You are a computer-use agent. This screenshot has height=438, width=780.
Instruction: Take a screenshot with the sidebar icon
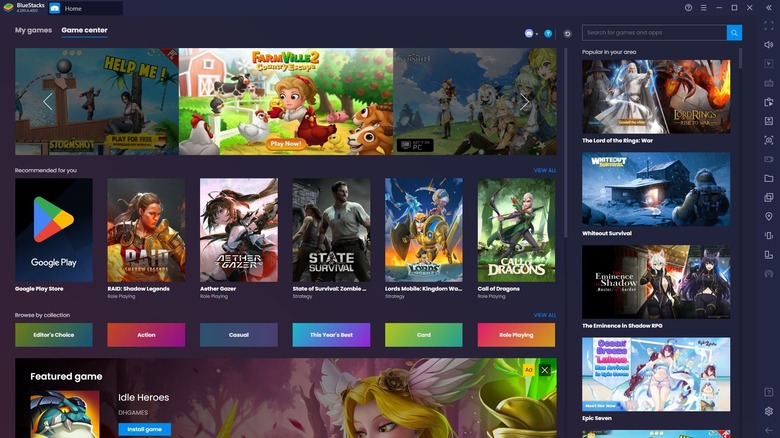click(x=769, y=140)
